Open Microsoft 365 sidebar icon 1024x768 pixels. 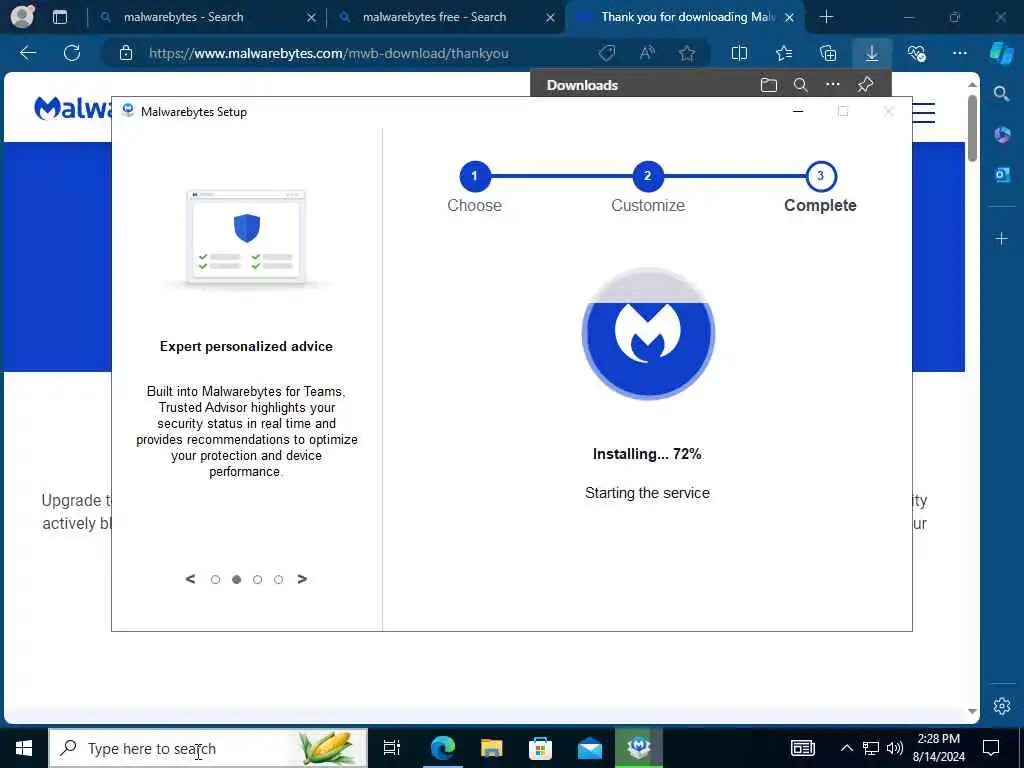pyautogui.click(x=1002, y=135)
